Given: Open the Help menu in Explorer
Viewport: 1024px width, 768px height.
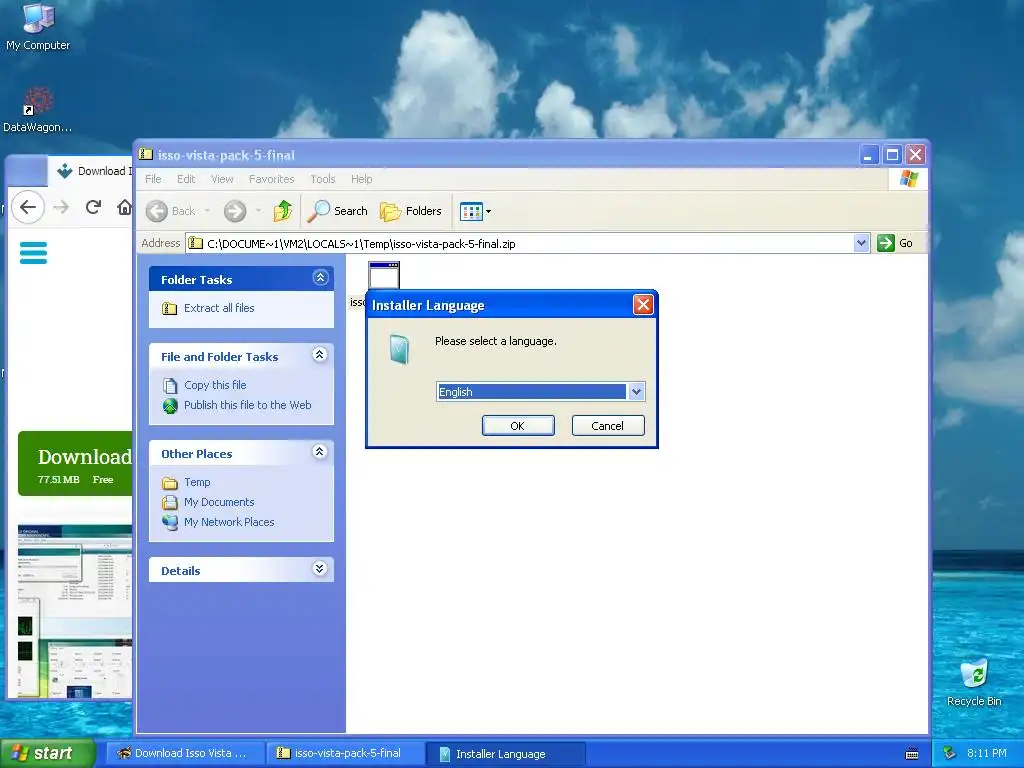Looking at the screenshot, I should click(x=361, y=179).
